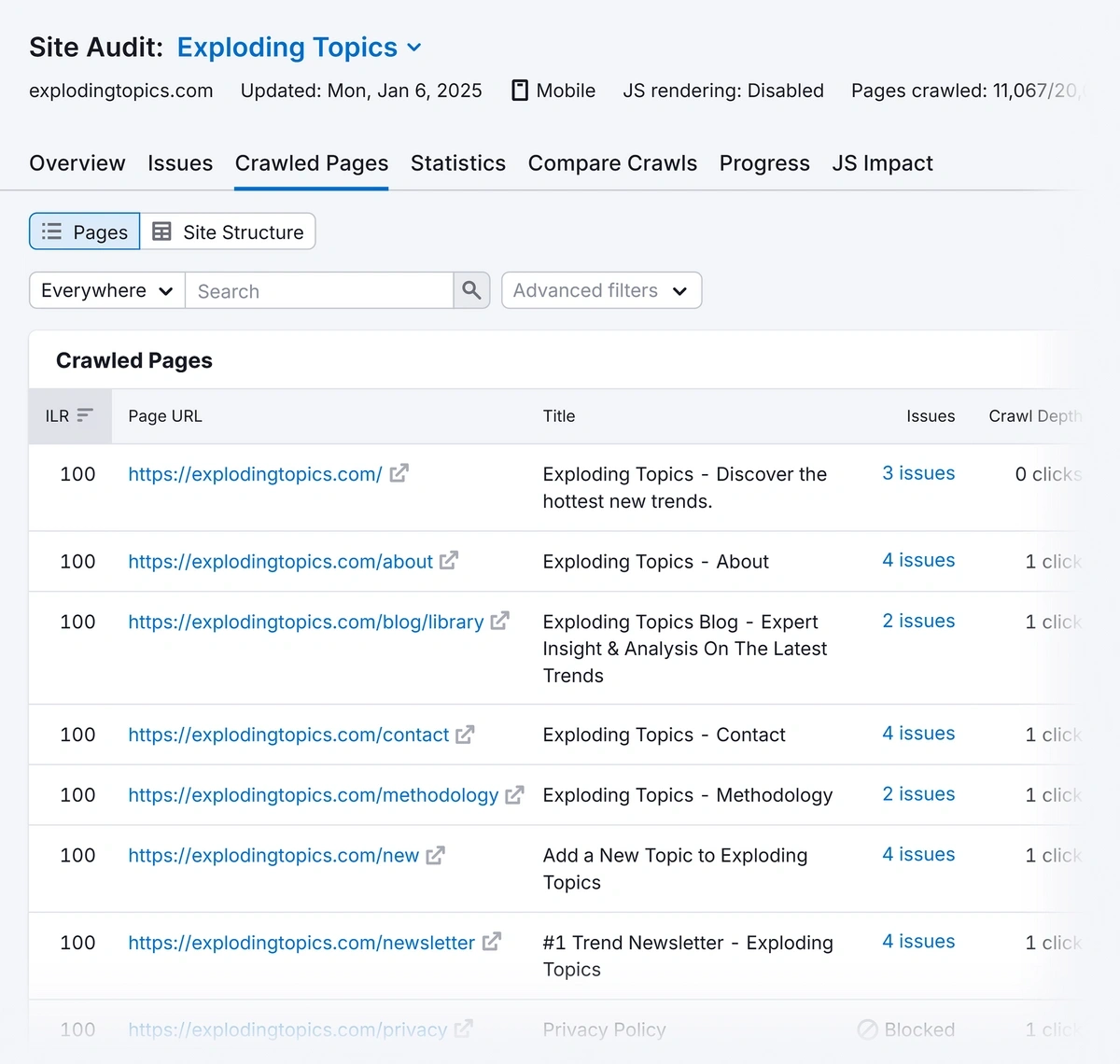
Task: View 4 issues for the About page
Action: click(918, 560)
